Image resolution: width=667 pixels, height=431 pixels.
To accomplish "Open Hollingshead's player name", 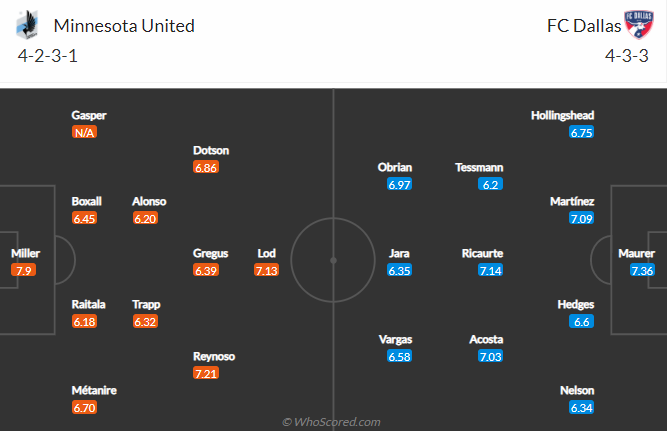I will click(x=562, y=115).
